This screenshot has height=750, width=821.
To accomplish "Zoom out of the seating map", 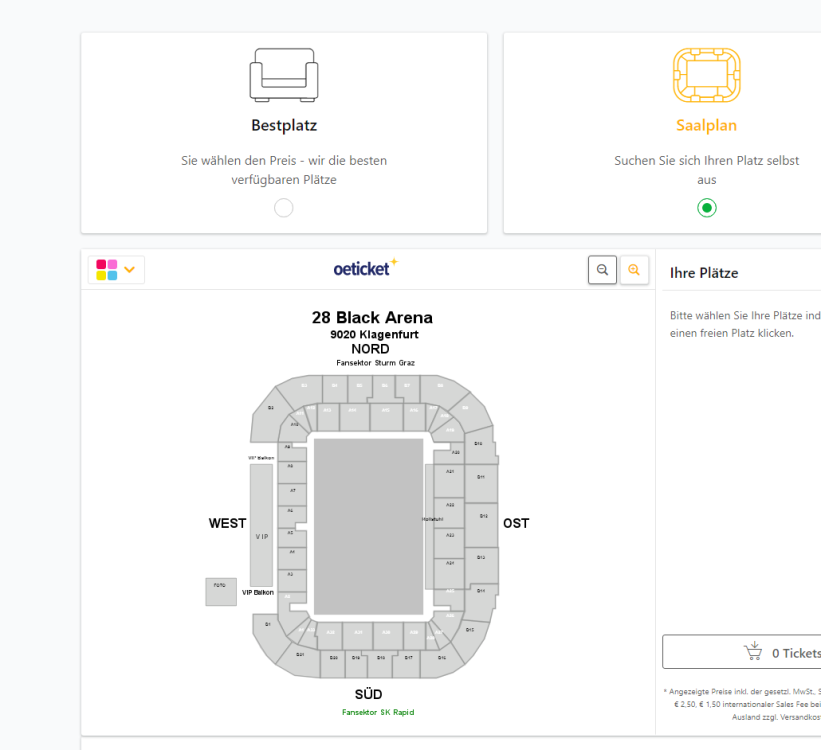I will pyautogui.click(x=602, y=270).
